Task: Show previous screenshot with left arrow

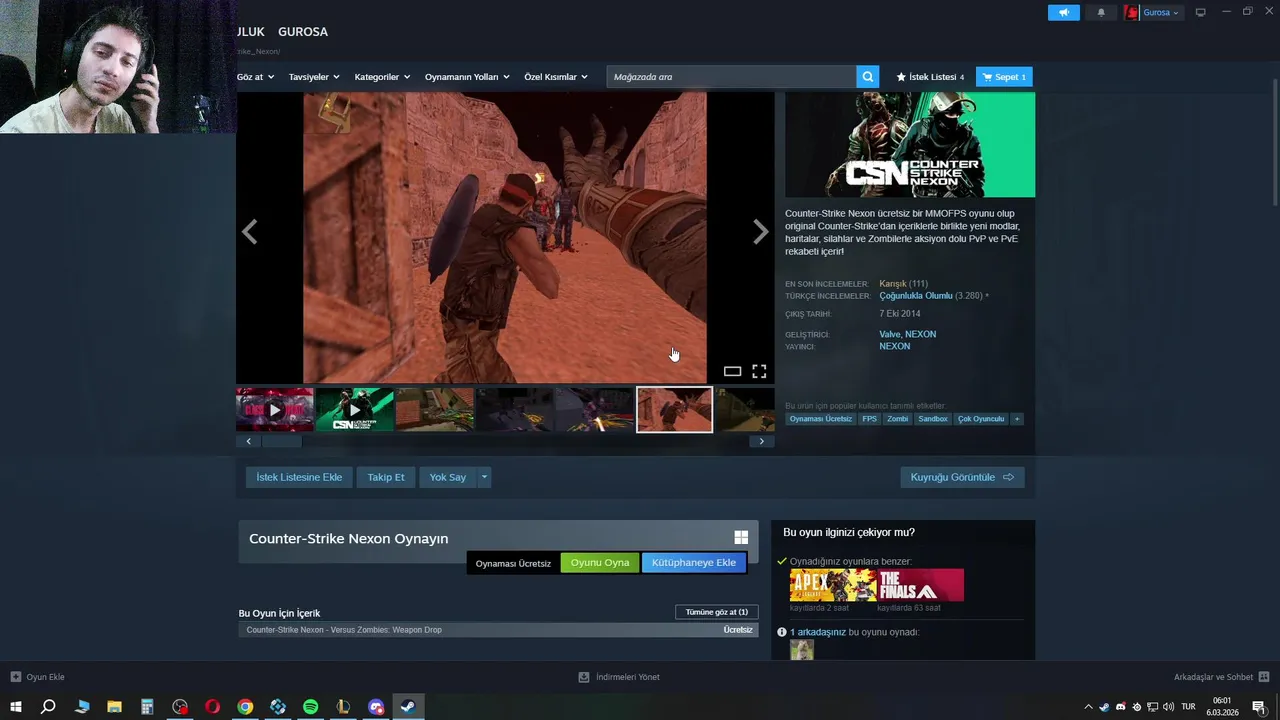Action: click(x=250, y=232)
